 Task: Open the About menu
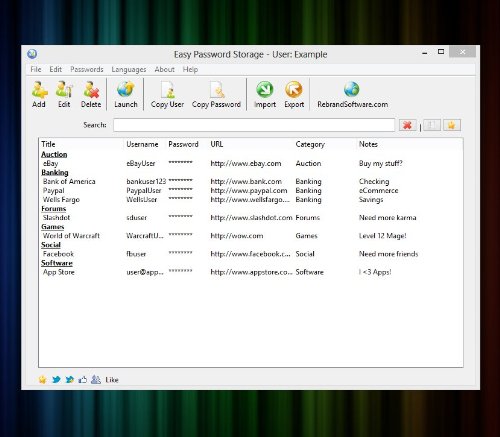164,69
